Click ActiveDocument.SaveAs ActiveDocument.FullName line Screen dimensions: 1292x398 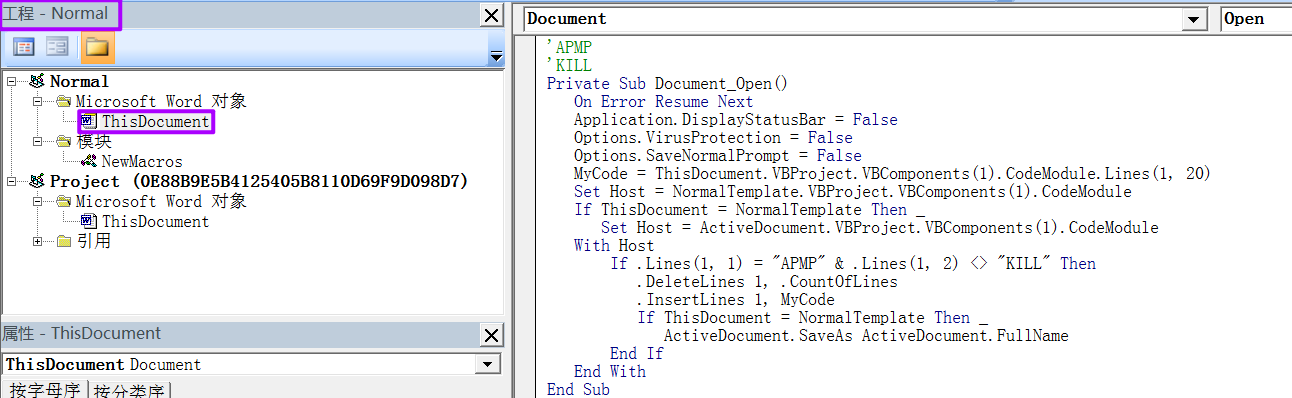pos(866,336)
